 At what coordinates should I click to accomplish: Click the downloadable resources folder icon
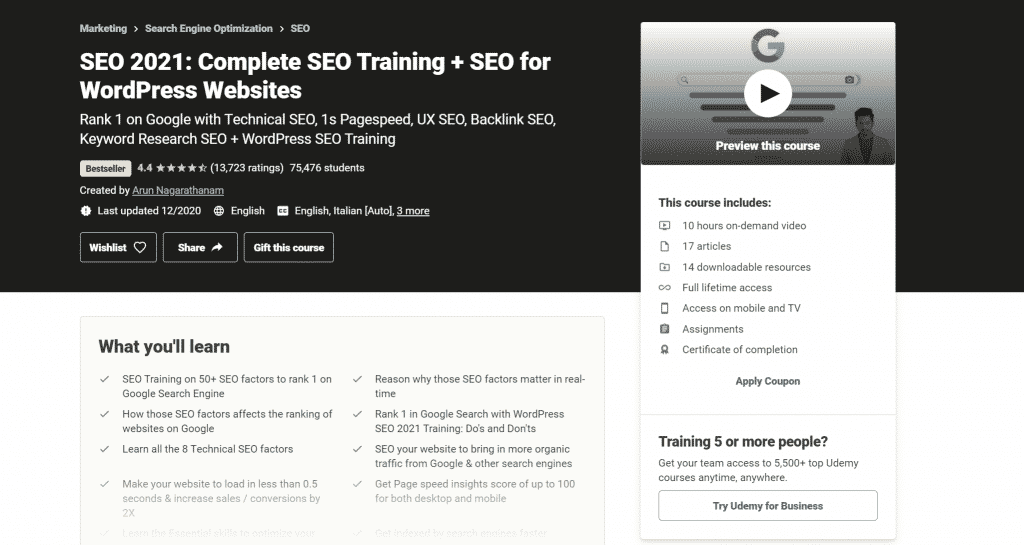pos(664,267)
